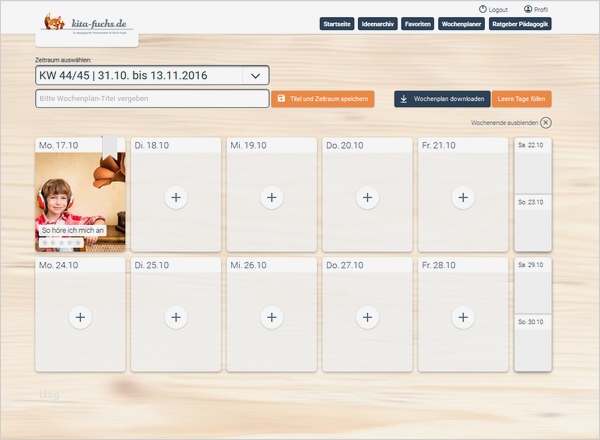Click the kita-fuchs.de fox logo
The width and height of the screenshot is (600, 440).
87,23
